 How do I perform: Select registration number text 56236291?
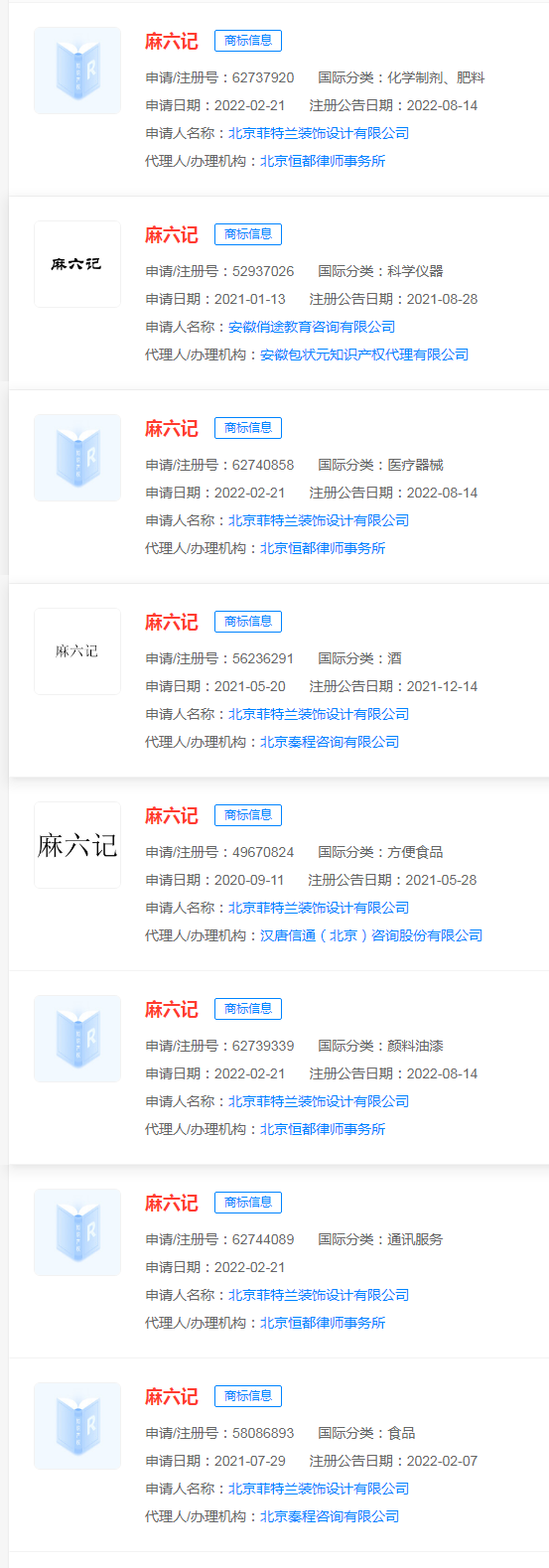pos(263,658)
